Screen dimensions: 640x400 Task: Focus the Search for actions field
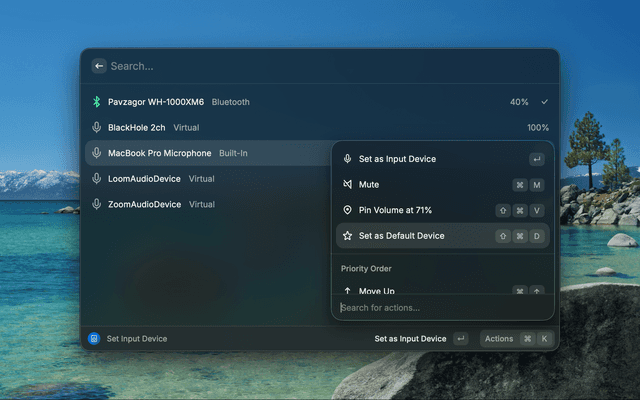click(x=440, y=308)
